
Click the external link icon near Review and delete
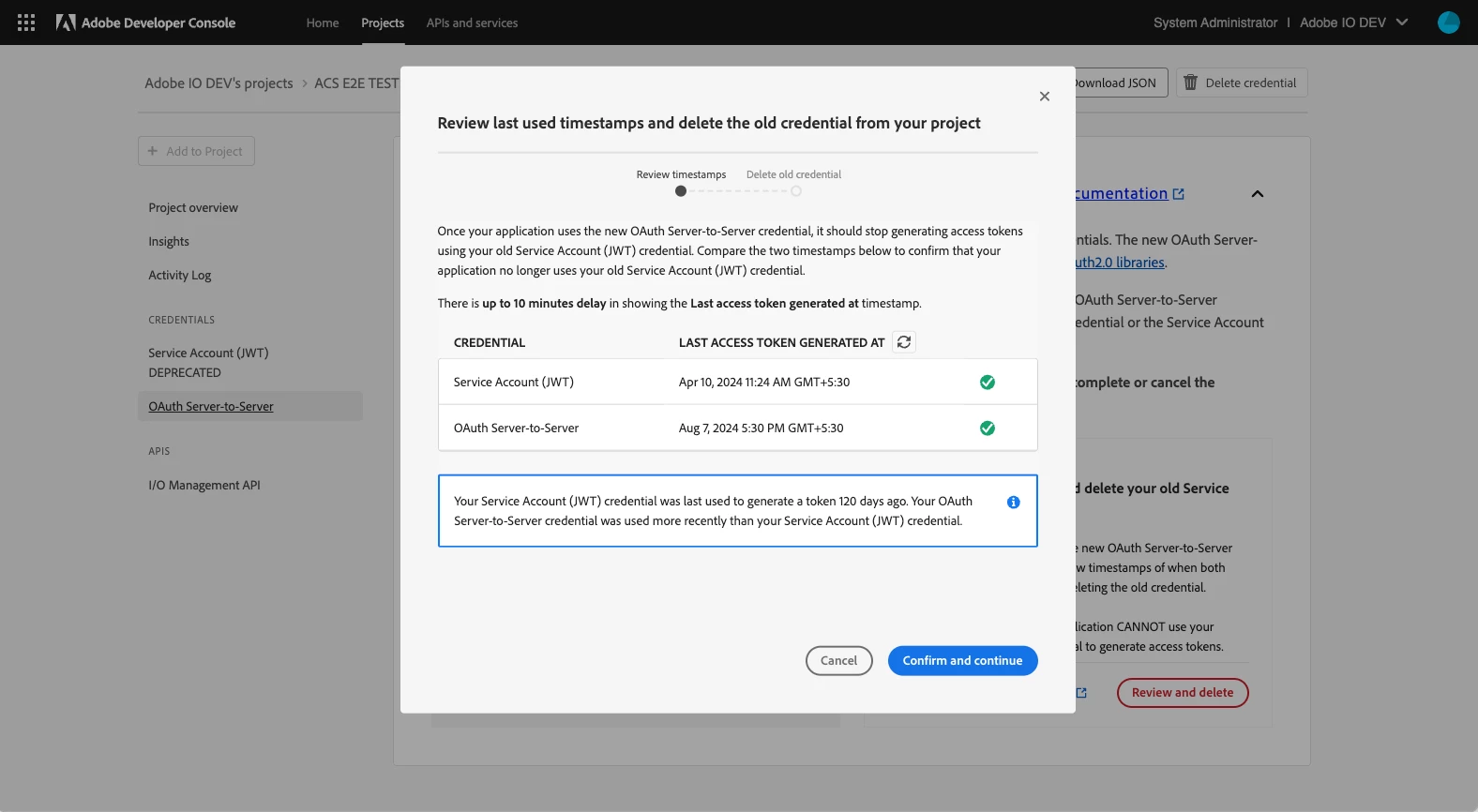point(1081,693)
